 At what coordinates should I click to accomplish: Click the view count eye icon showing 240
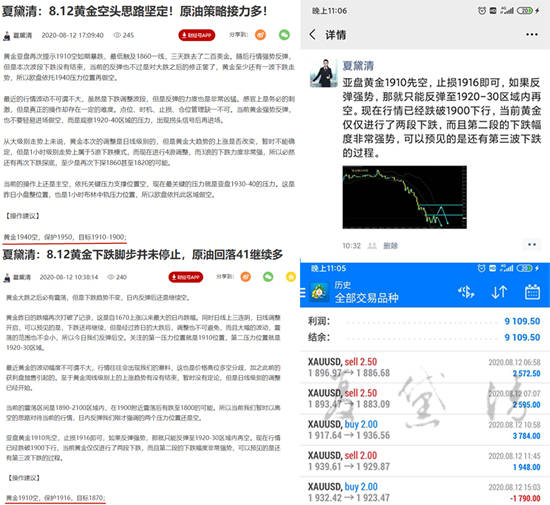(110, 277)
